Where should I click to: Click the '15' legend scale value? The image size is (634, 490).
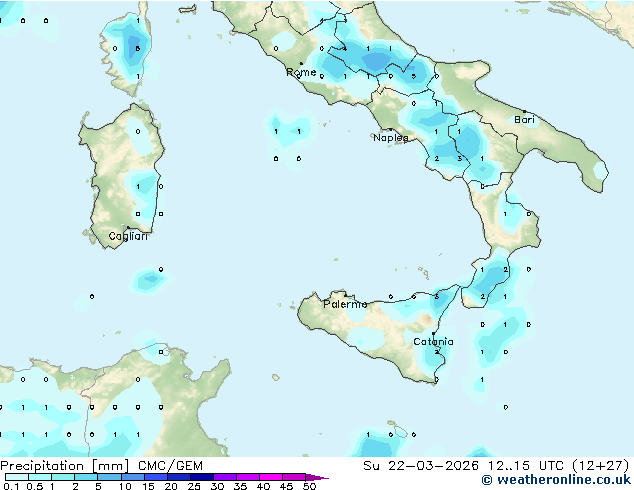point(148,486)
